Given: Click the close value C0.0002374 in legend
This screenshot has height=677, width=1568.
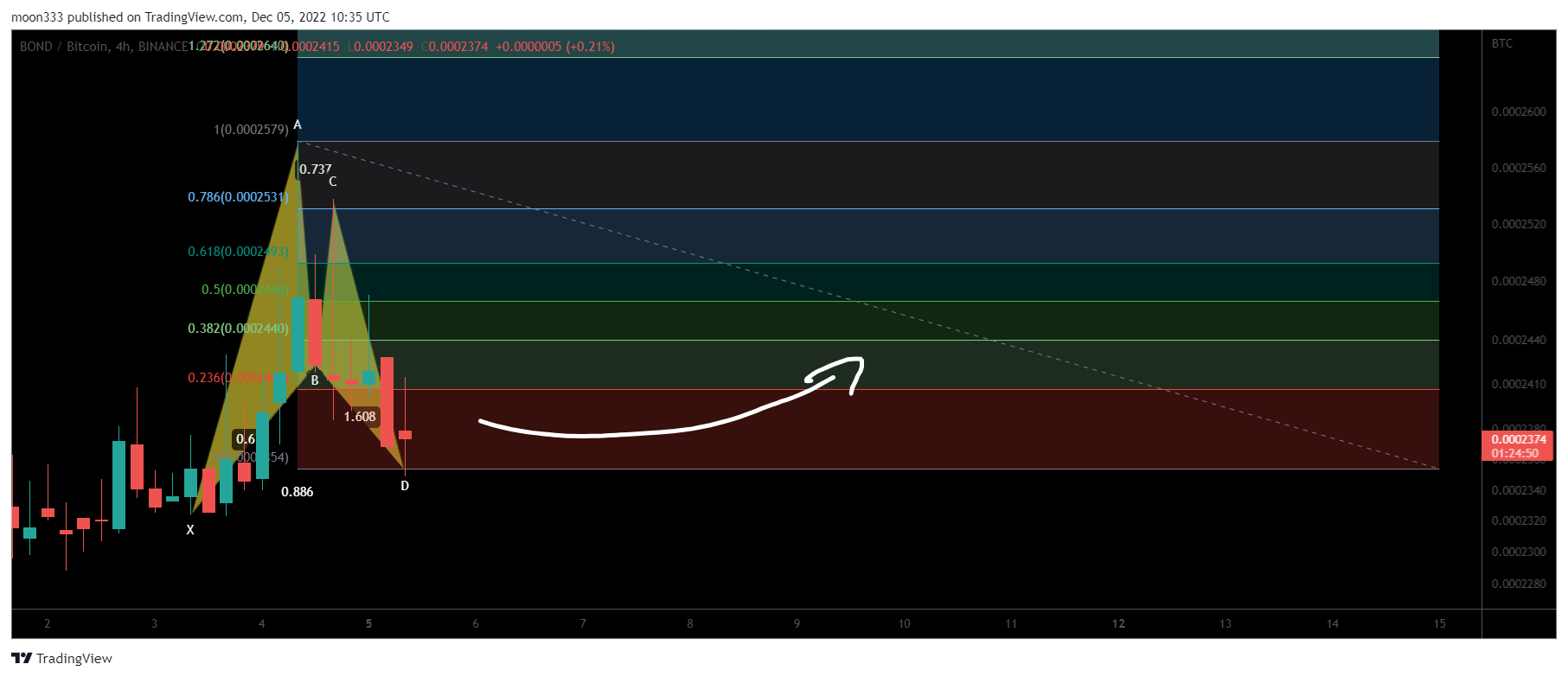Looking at the screenshot, I should 455,47.
